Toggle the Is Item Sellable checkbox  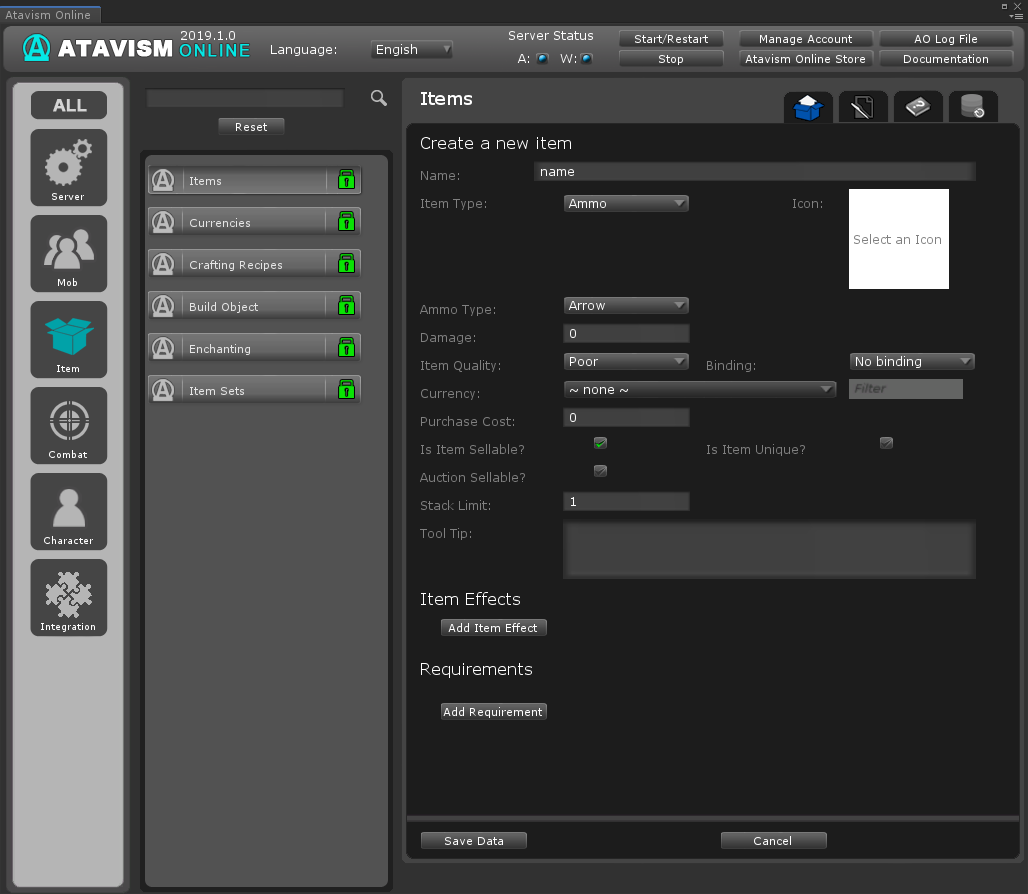tap(600, 443)
